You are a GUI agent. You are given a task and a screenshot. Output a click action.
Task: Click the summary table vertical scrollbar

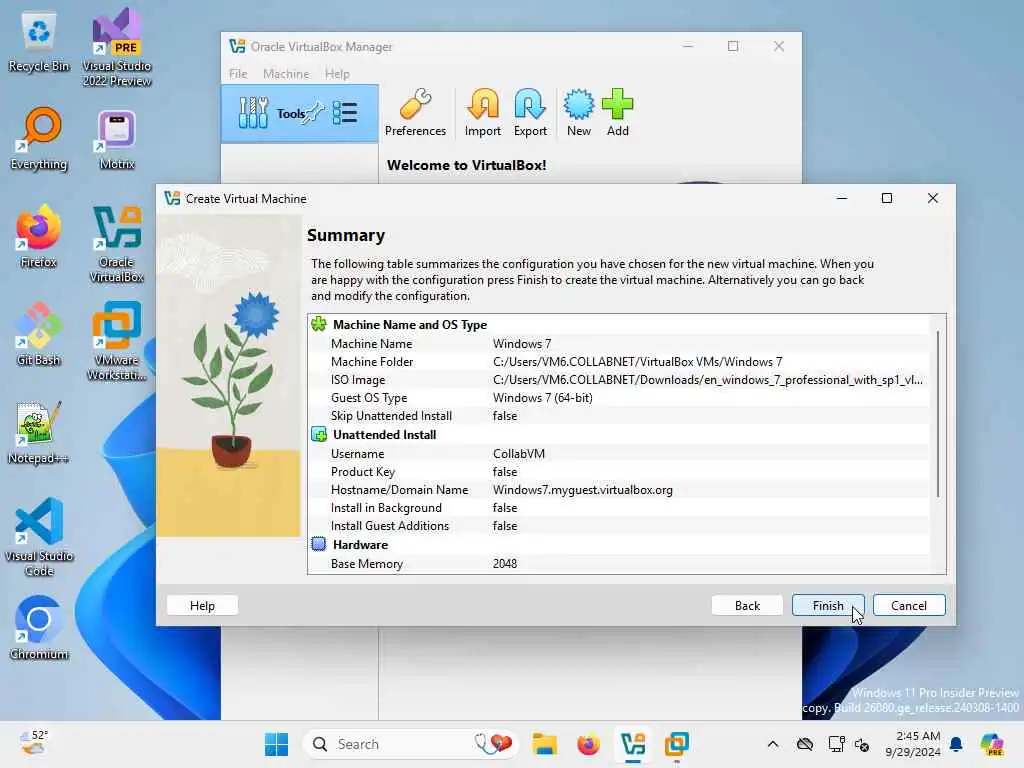(x=938, y=414)
